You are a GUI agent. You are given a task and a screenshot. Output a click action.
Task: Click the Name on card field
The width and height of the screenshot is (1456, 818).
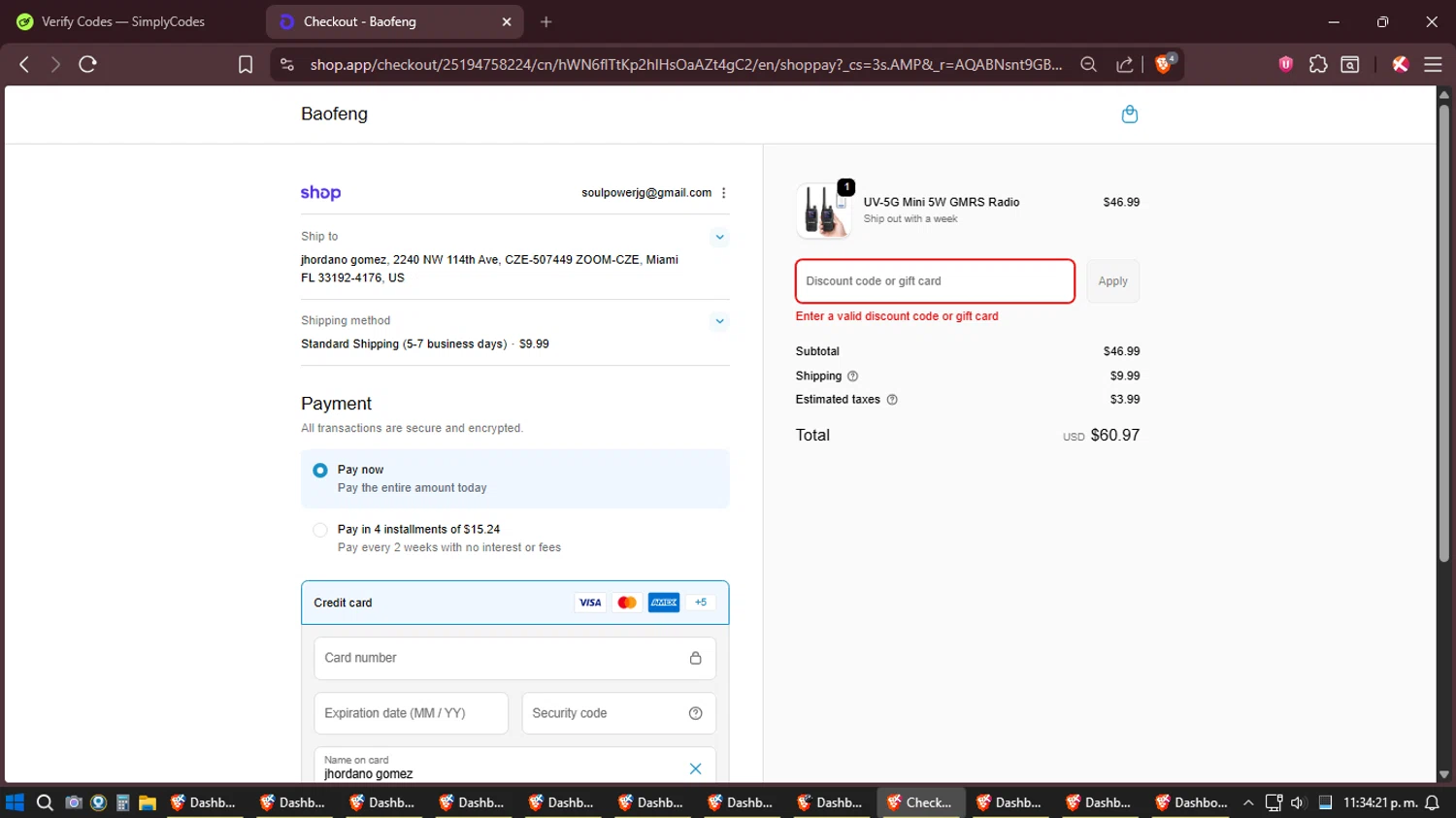coord(514,766)
